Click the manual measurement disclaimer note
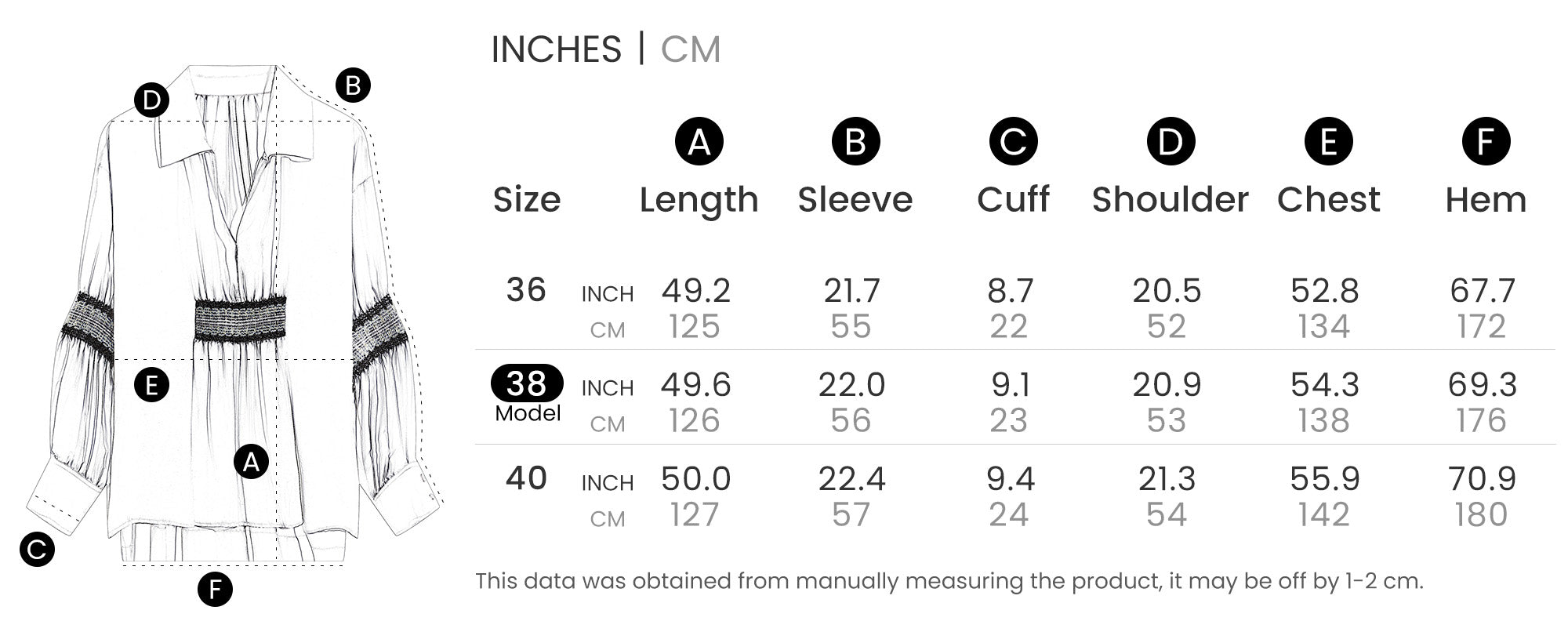This screenshot has height=632, width=1568. coord(949,581)
